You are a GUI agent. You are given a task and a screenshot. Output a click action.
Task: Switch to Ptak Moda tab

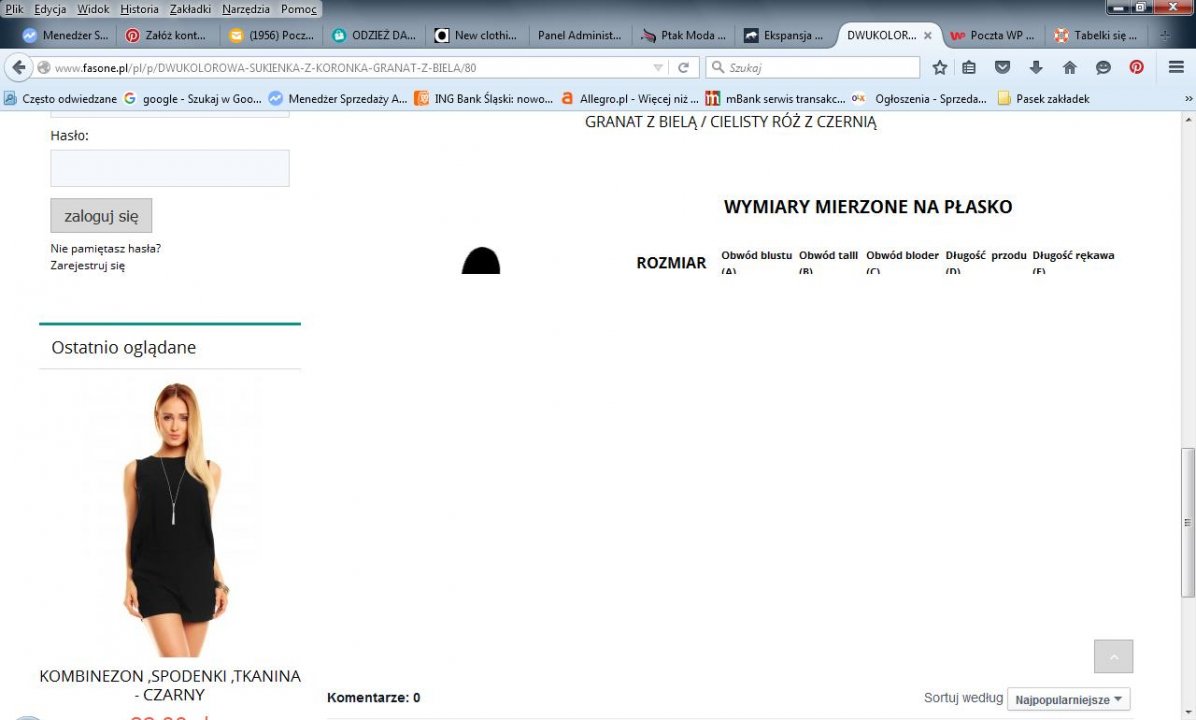tap(683, 35)
